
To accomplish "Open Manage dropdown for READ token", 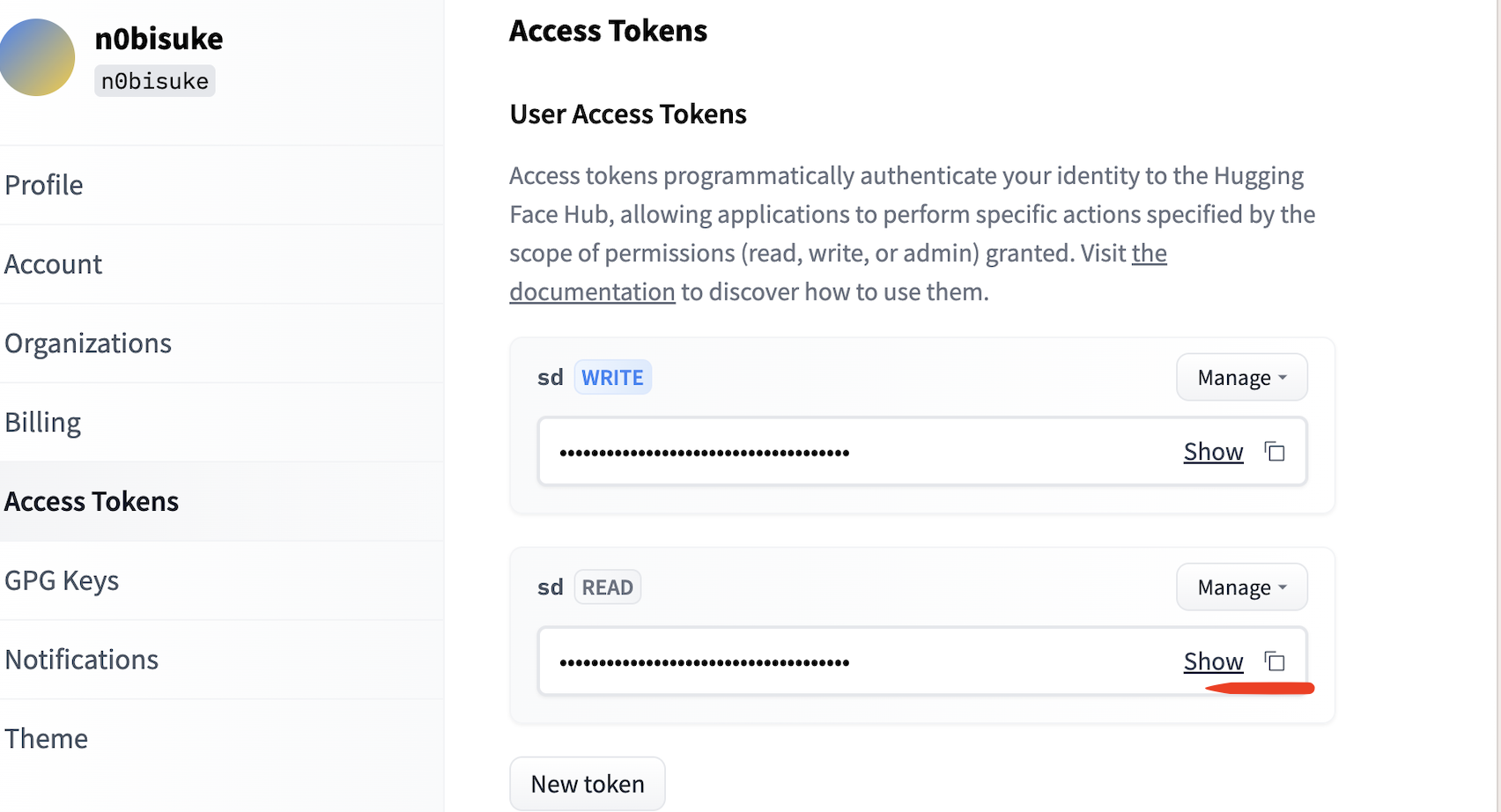I will [x=1241, y=587].
